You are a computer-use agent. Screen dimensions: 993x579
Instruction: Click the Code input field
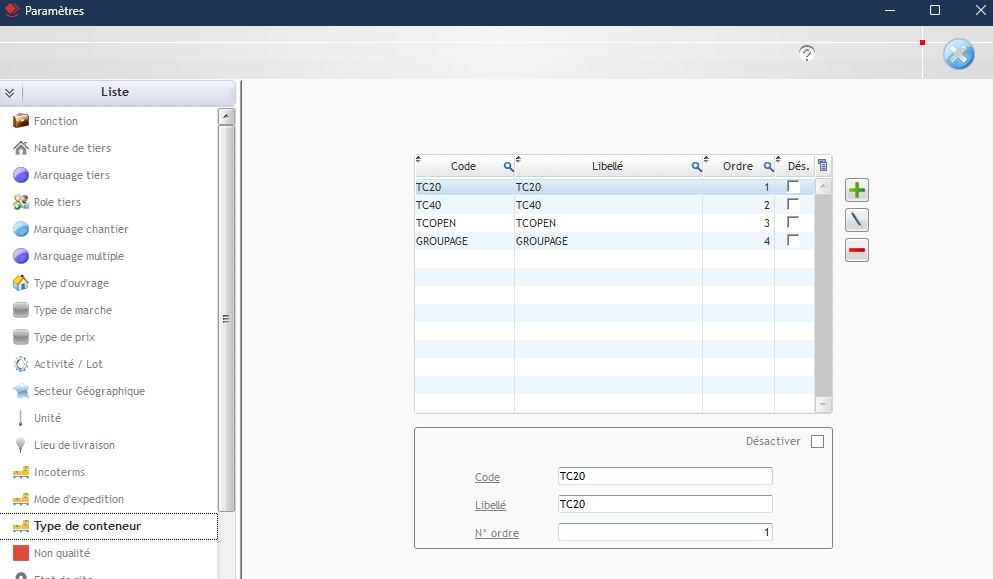[x=665, y=476]
